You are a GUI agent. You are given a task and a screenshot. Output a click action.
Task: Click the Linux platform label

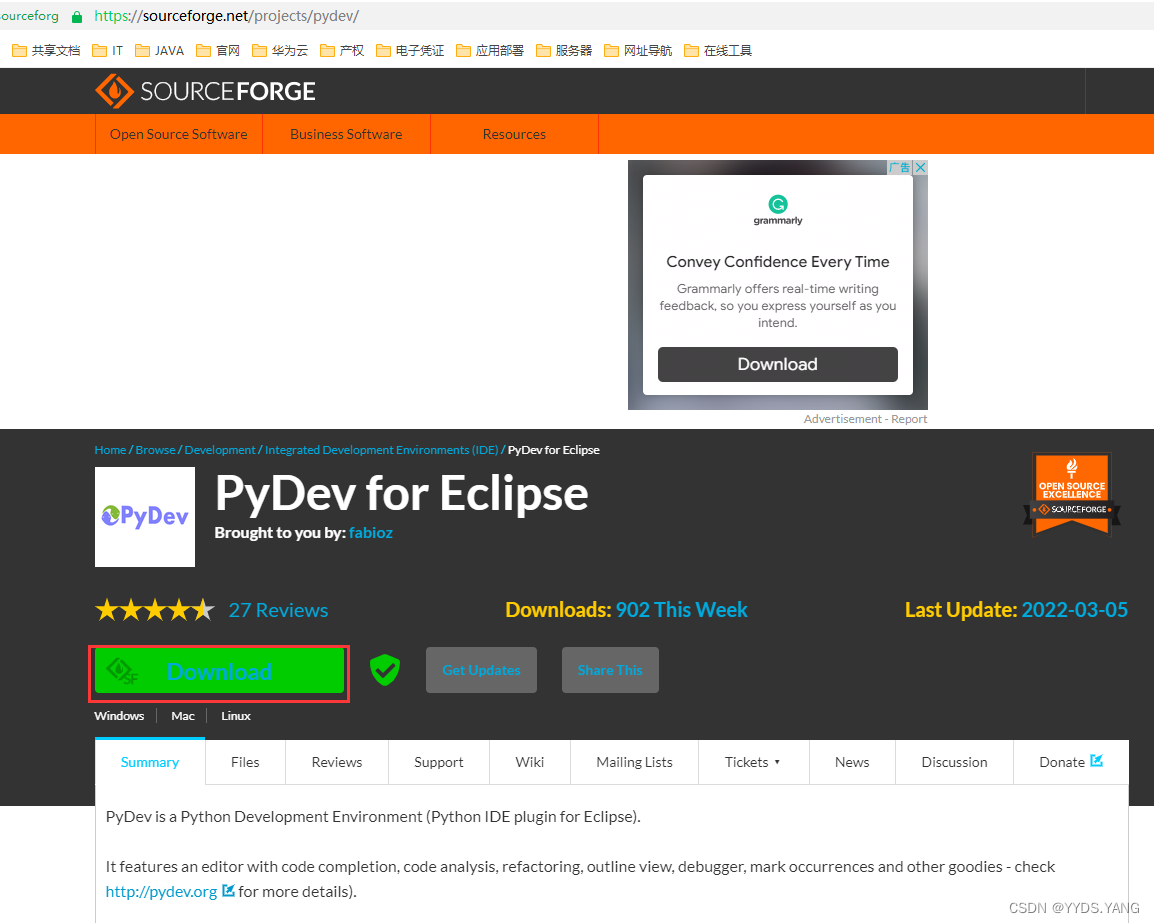[236, 715]
